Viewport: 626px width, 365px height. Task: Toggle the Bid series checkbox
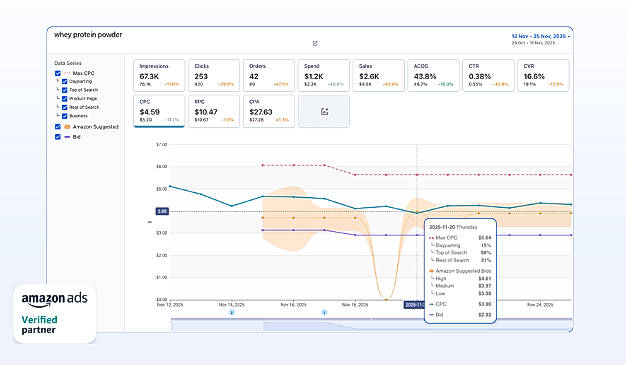click(x=58, y=137)
